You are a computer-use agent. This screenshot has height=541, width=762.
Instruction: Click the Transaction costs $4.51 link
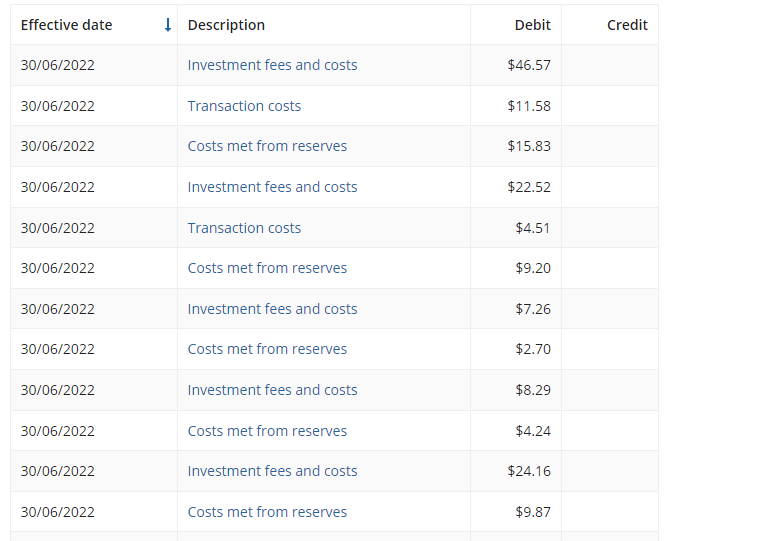244,228
